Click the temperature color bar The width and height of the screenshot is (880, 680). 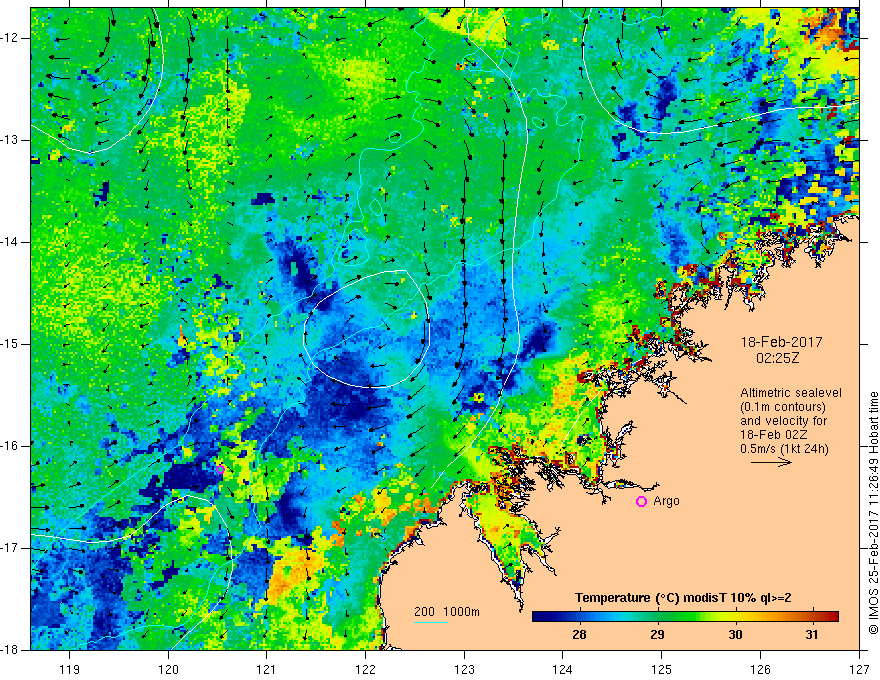(685, 616)
